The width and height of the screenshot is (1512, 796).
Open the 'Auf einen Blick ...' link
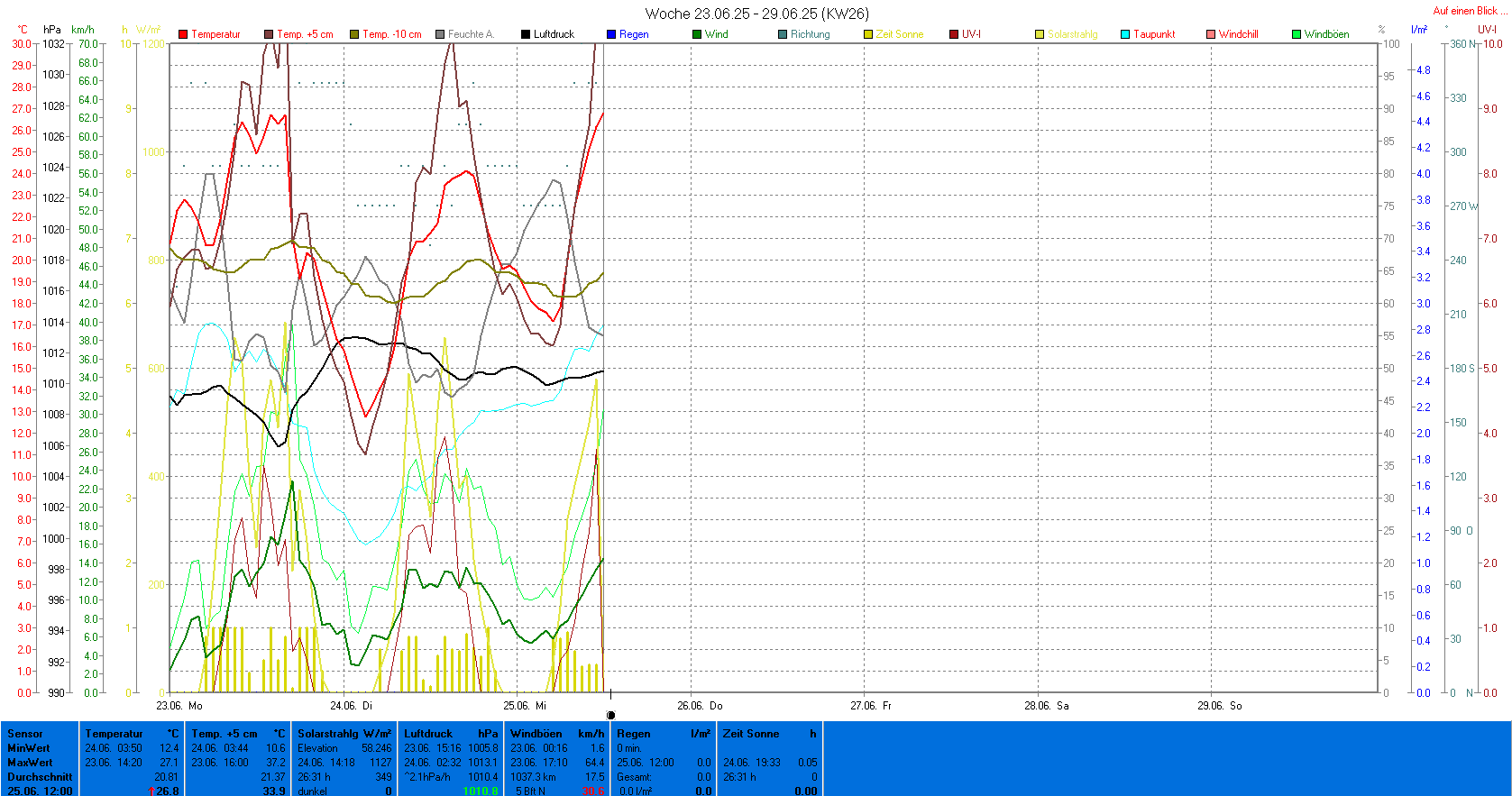click(1470, 11)
